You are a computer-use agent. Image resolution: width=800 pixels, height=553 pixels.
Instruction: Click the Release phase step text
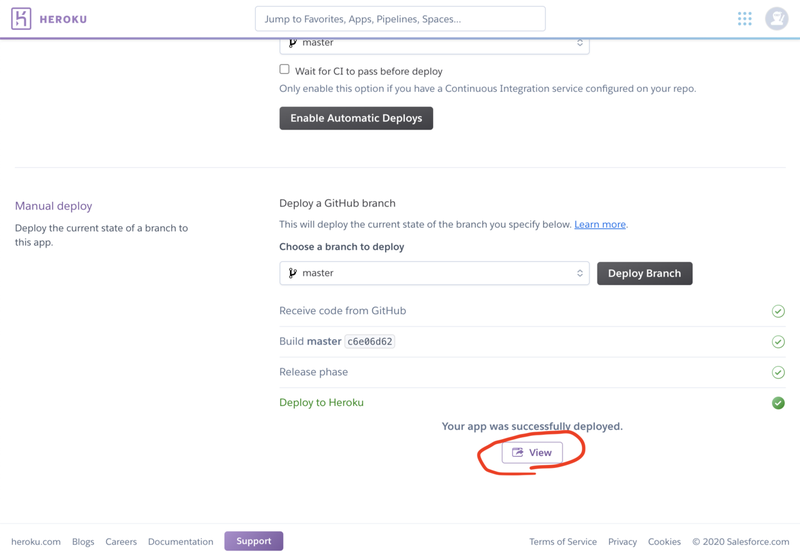313,372
